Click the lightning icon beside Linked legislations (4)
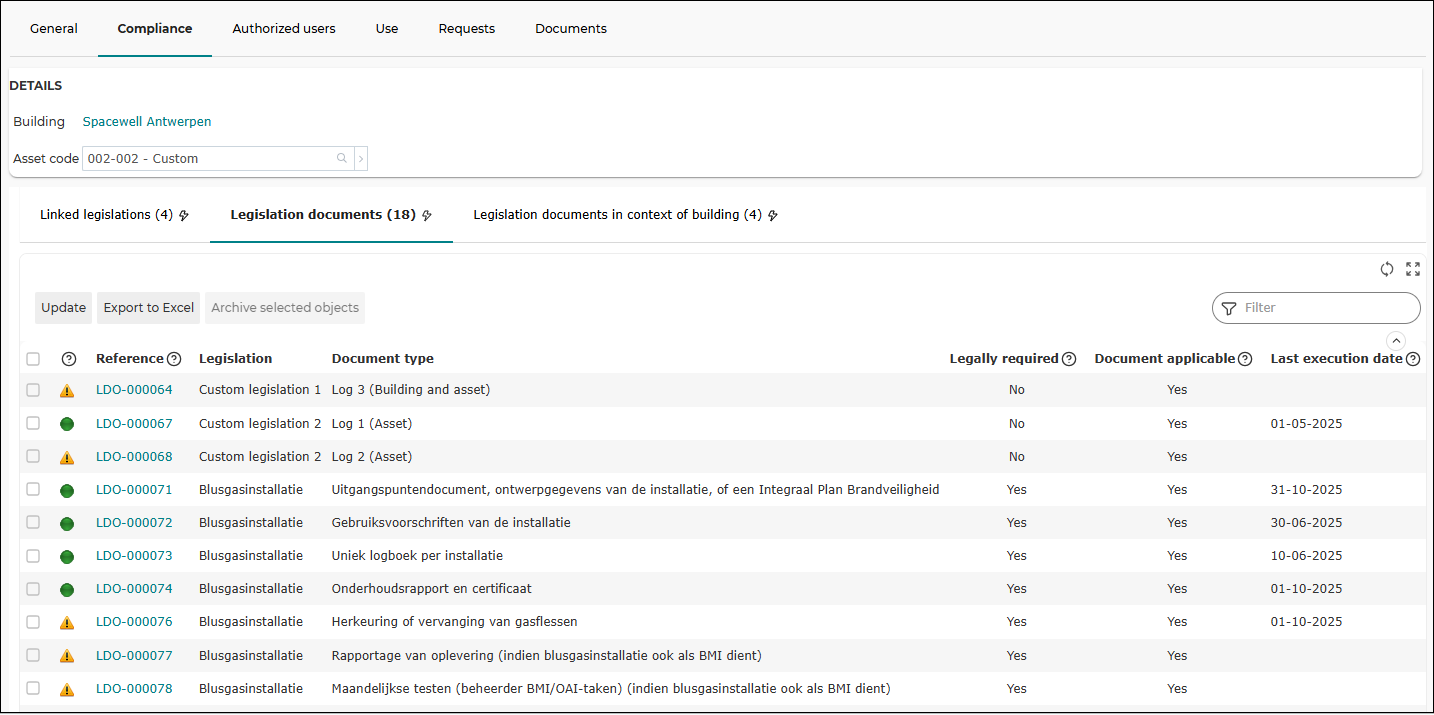Screen dimensions: 1434x715 point(184,215)
